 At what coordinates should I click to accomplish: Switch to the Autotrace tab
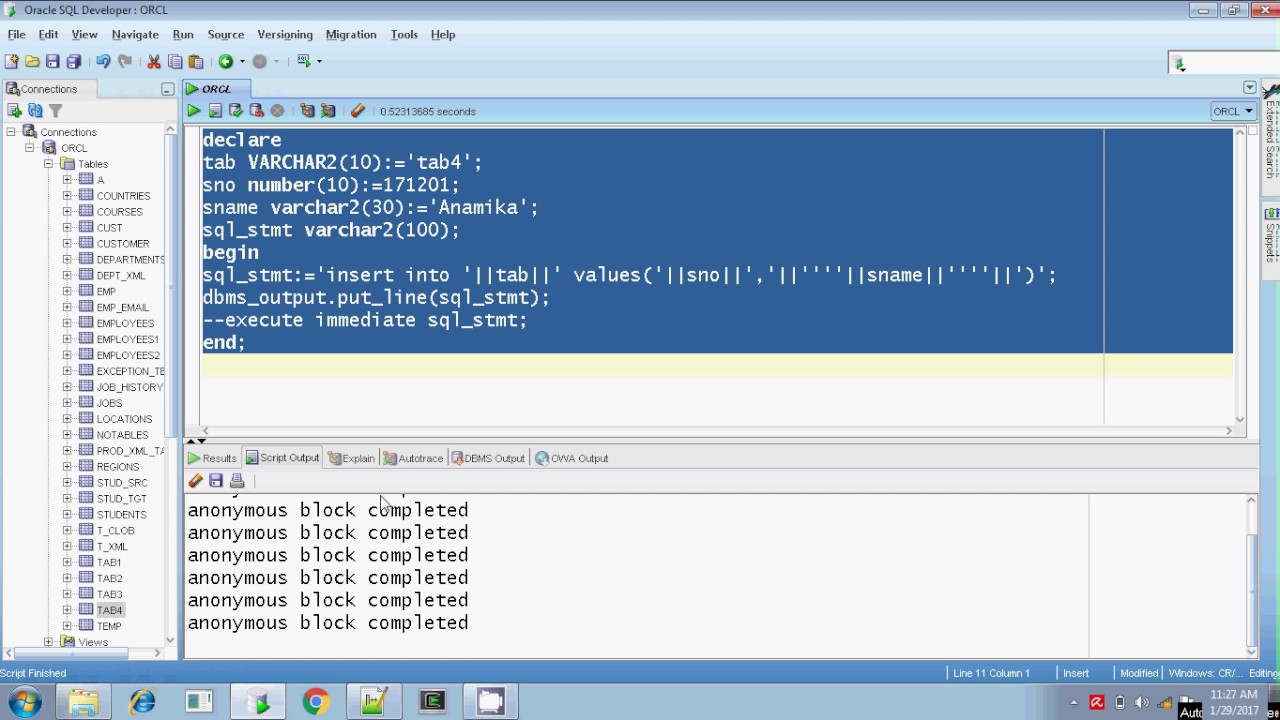[x=413, y=458]
